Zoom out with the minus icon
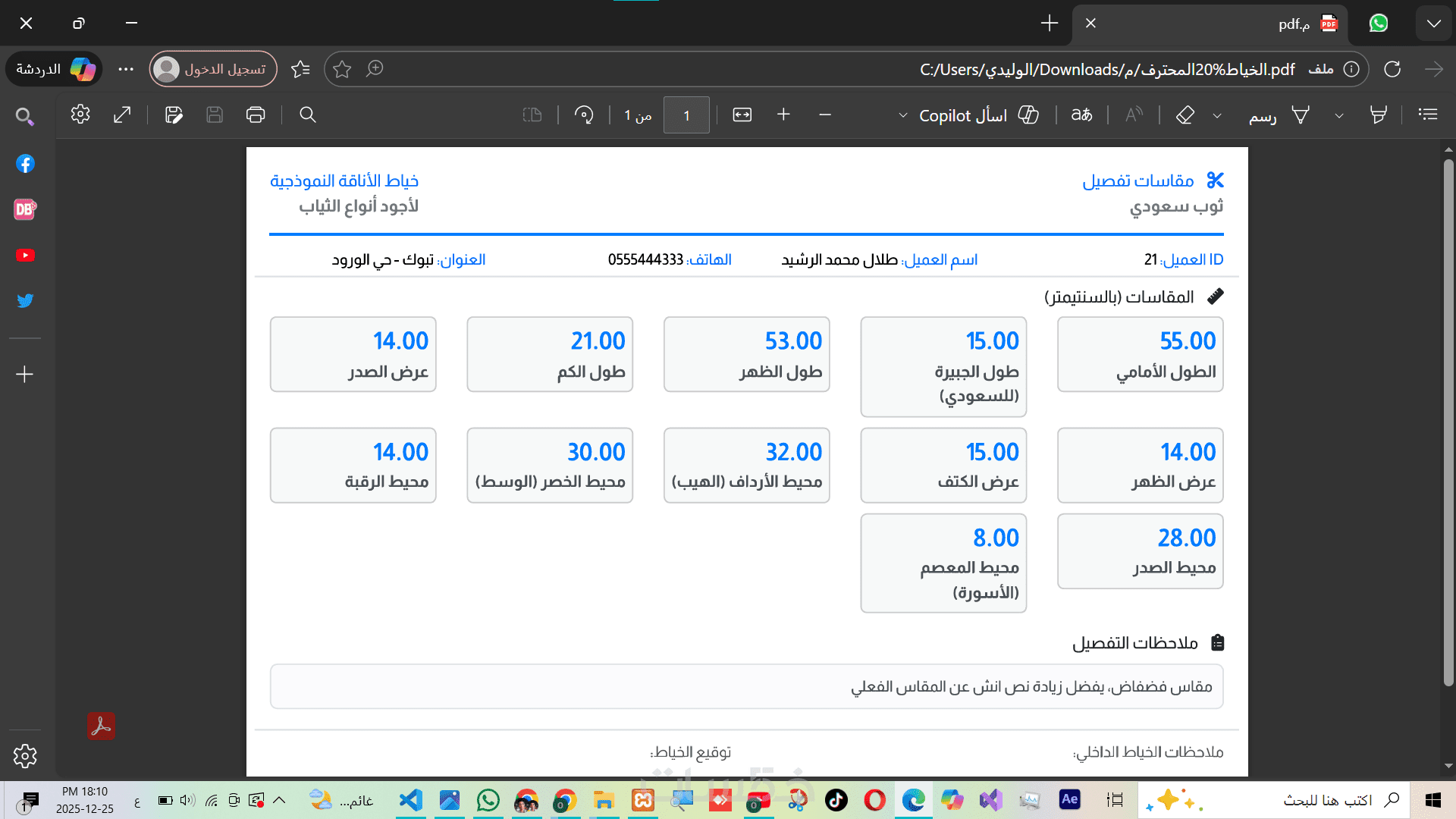The height and width of the screenshot is (819, 1456). [825, 115]
